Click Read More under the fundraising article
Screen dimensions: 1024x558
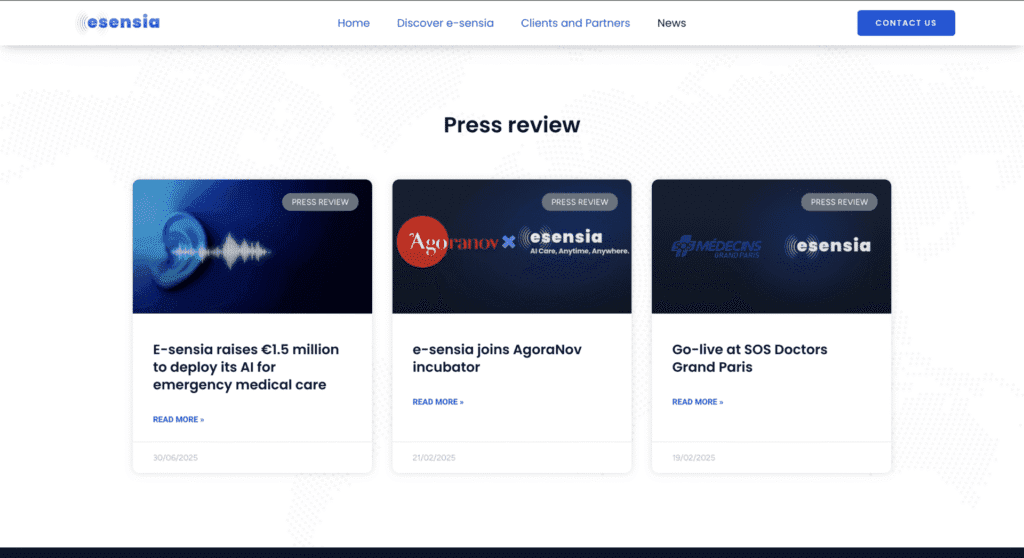point(178,419)
